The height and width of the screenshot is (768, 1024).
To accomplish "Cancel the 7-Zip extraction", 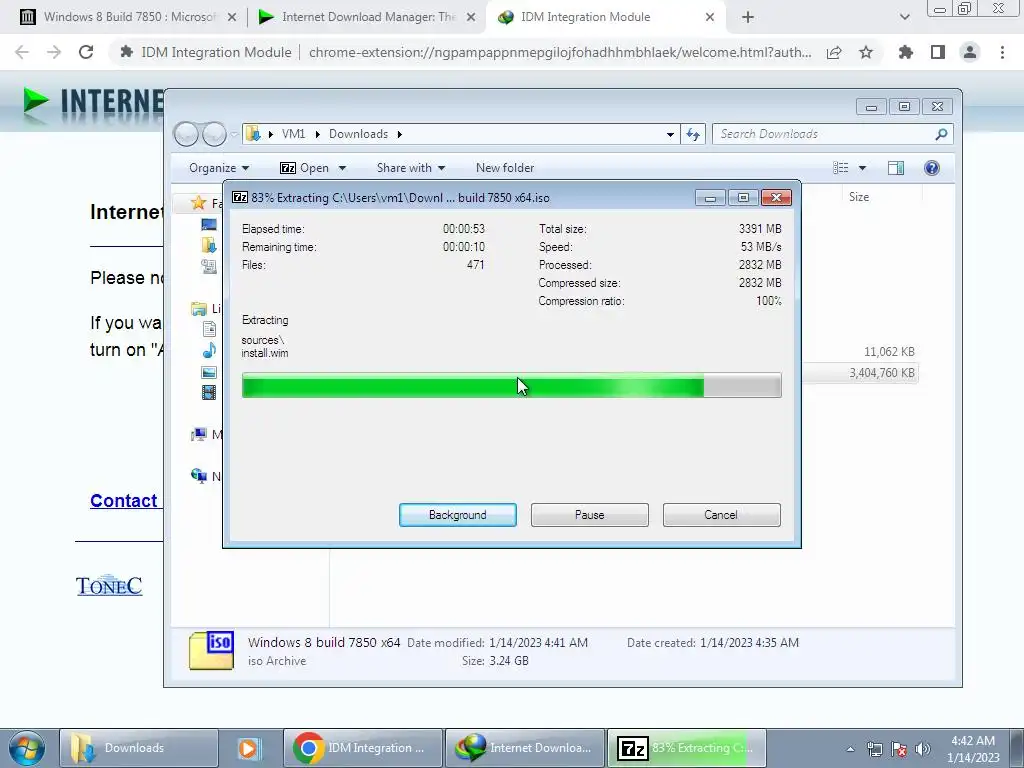I will pyautogui.click(x=721, y=515).
